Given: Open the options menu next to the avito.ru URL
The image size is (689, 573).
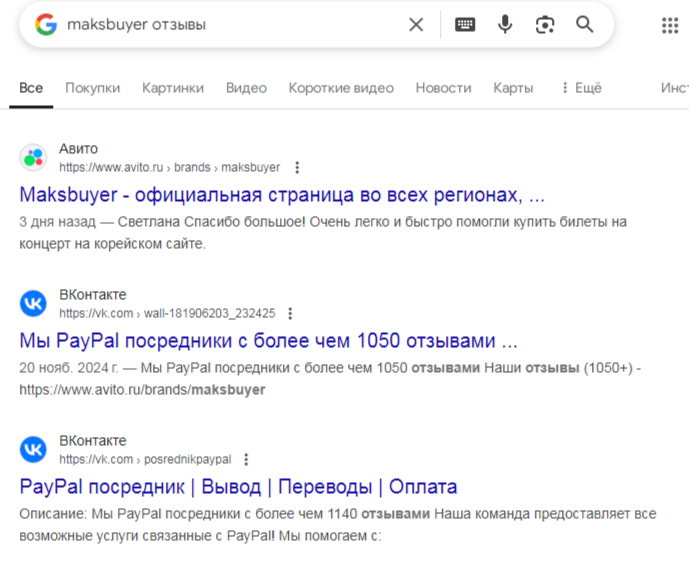Looking at the screenshot, I should pos(297,167).
